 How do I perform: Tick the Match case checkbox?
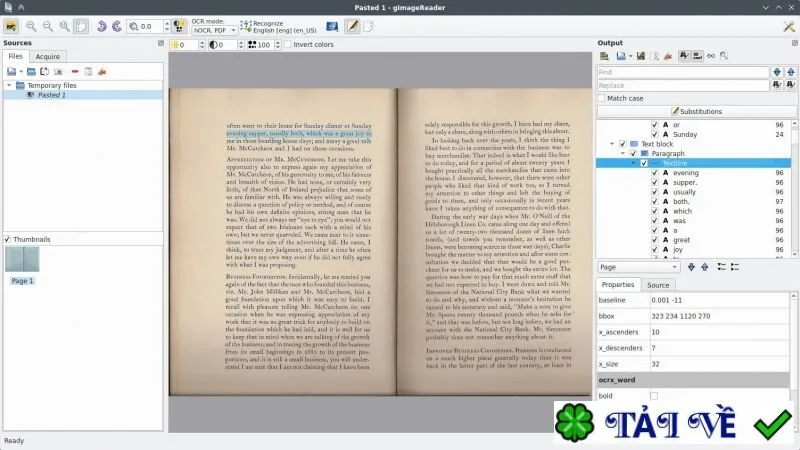click(x=602, y=98)
